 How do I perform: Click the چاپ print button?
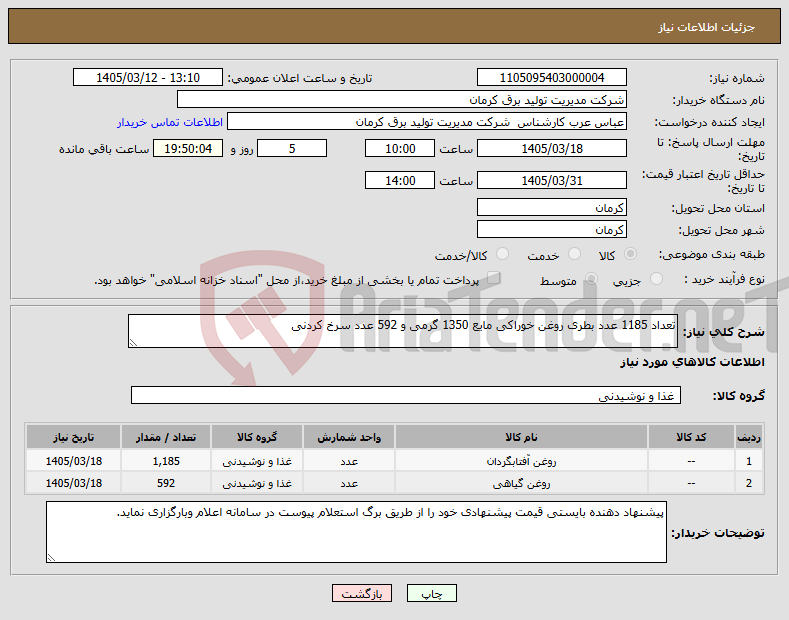pos(432,593)
